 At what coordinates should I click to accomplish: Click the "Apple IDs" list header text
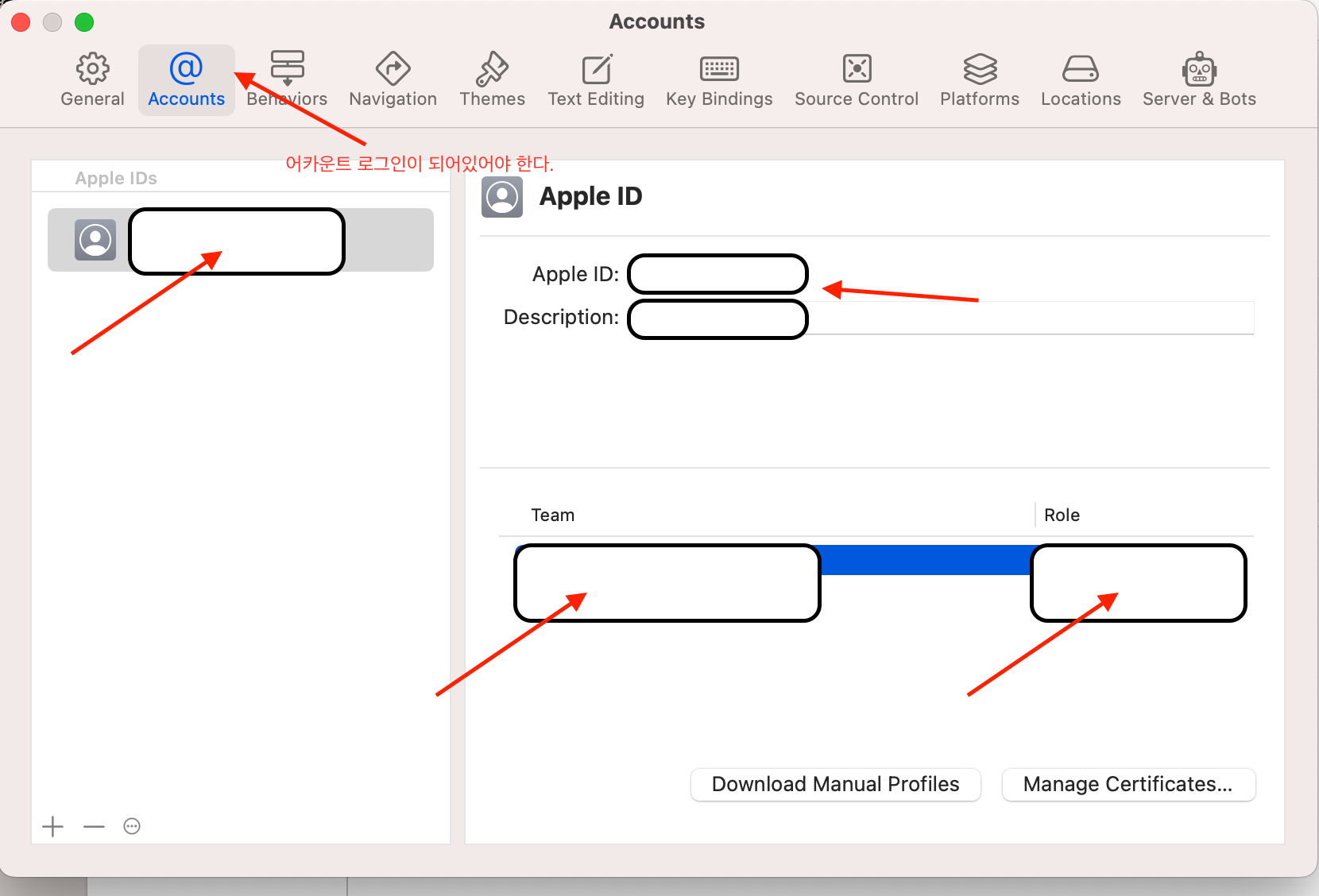tap(116, 178)
